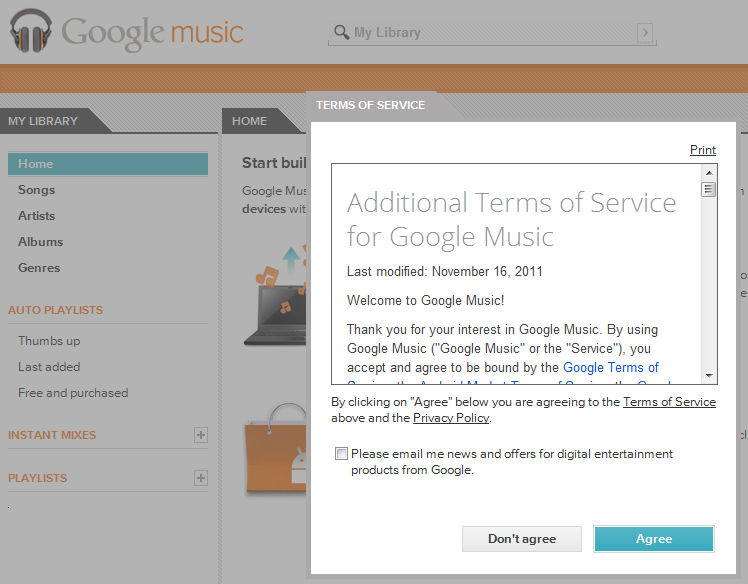Click the Google Music headphones logo
Image resolution: width=748 pixels, height=584 pixels.
(x=31, y=31)
